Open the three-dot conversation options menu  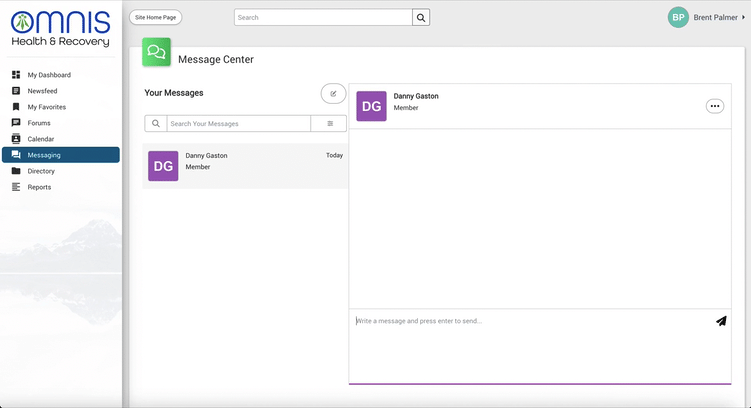715,106
